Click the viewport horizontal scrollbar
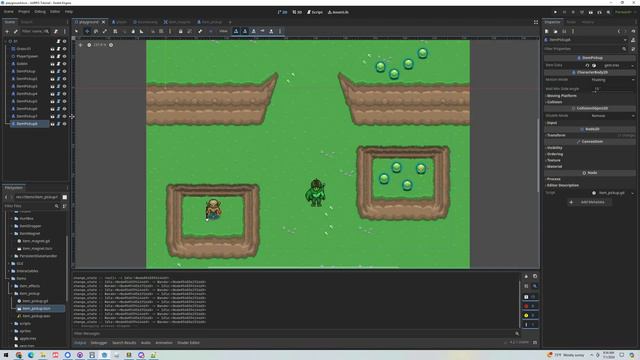 [x=304, y=268]
